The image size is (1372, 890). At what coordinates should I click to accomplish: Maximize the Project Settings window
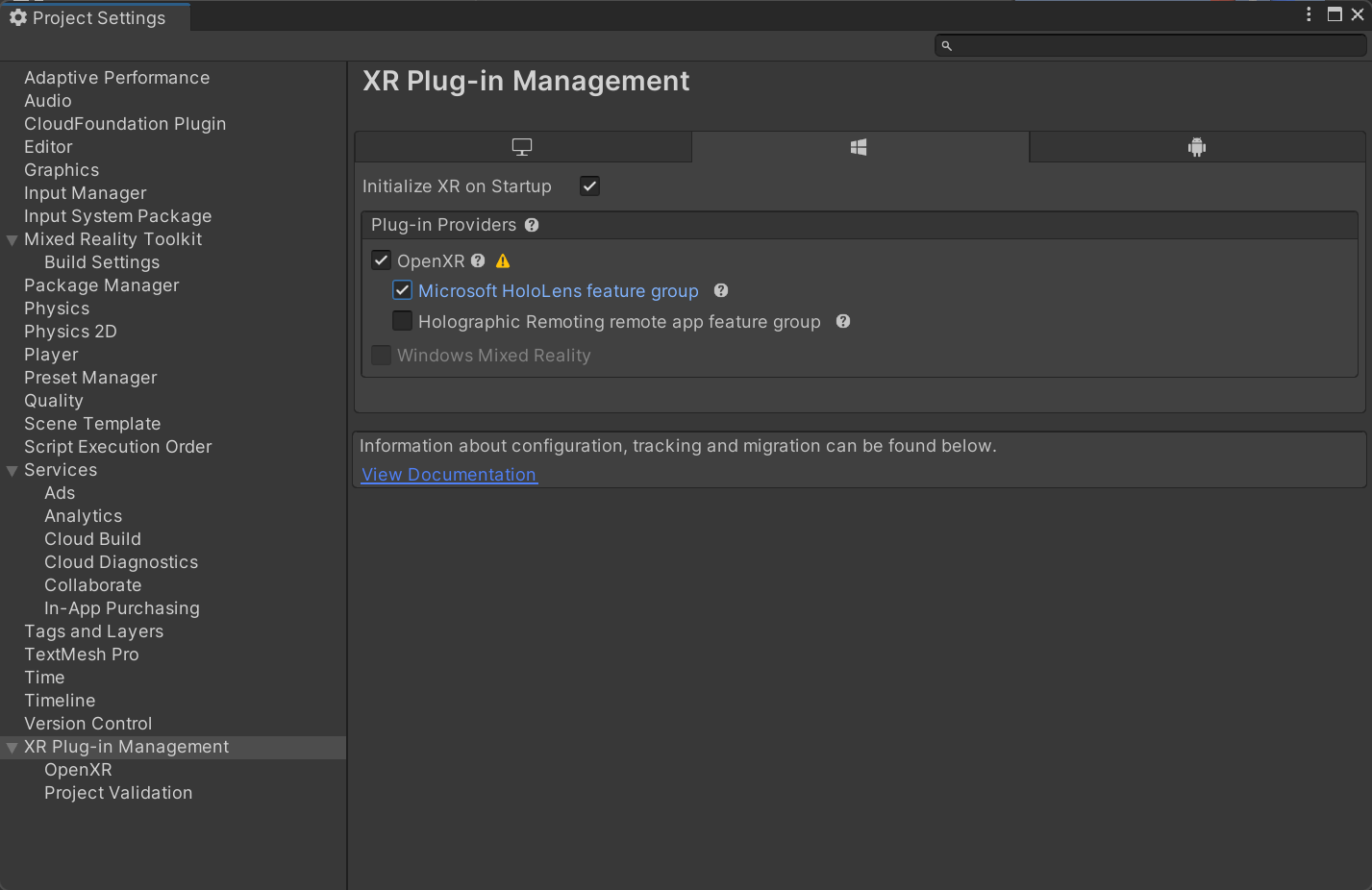point(1335,14)
